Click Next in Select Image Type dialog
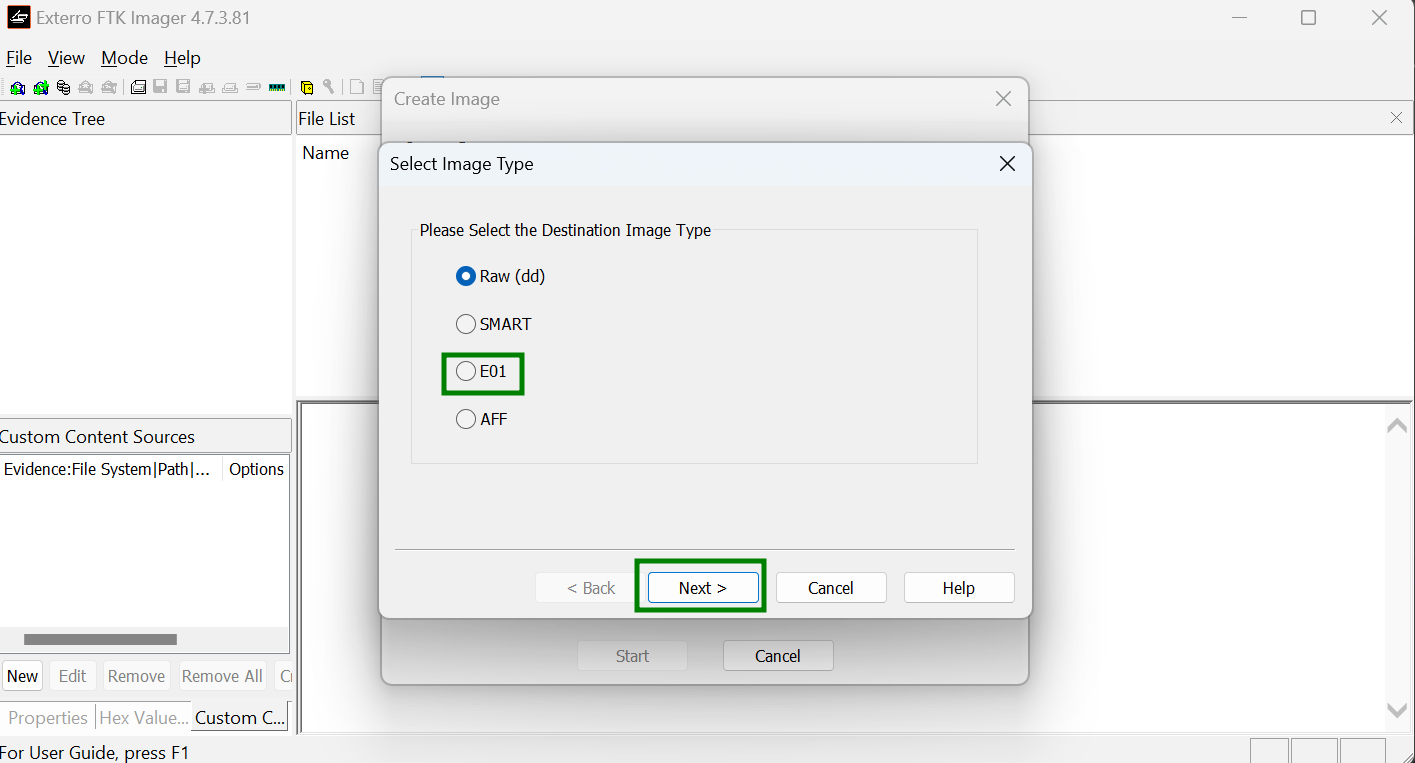Viewport: 1415px width, 763px height. coord(703,588)
